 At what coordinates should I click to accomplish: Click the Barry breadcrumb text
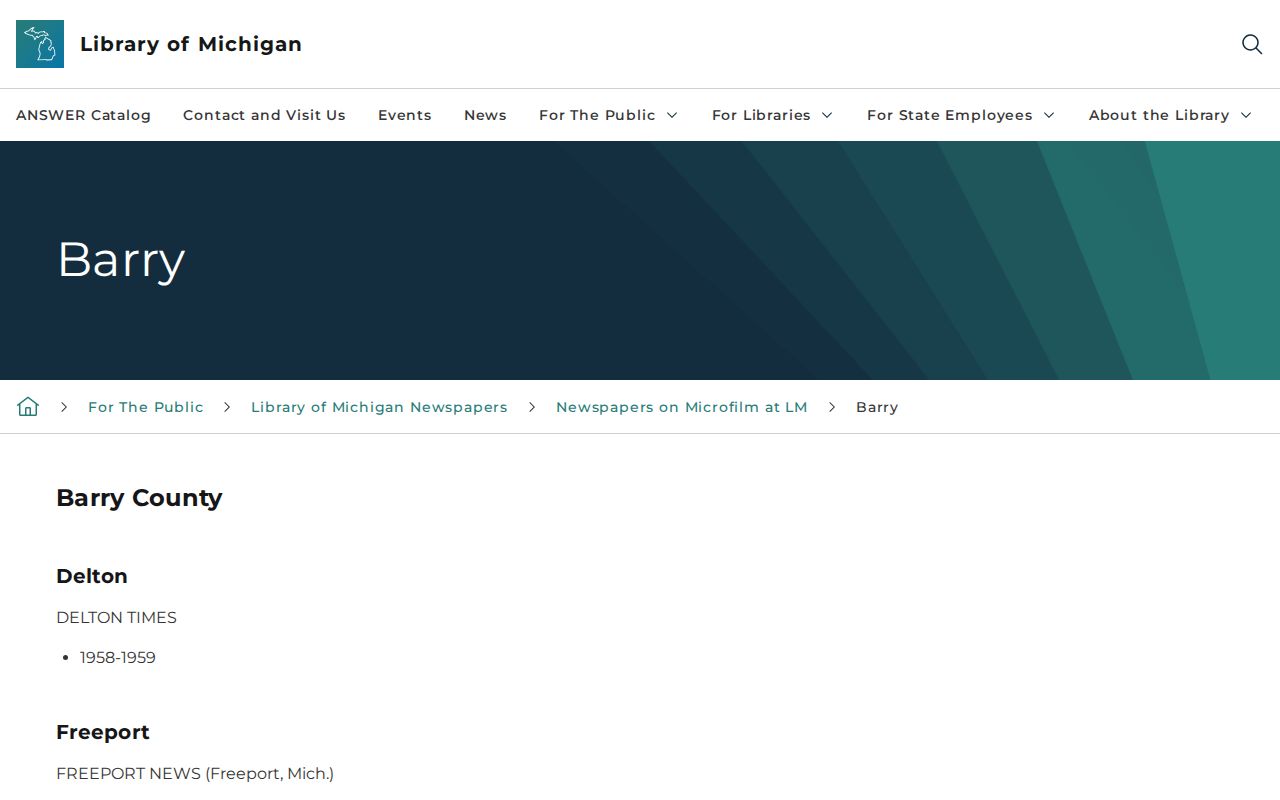pos(877,407)
